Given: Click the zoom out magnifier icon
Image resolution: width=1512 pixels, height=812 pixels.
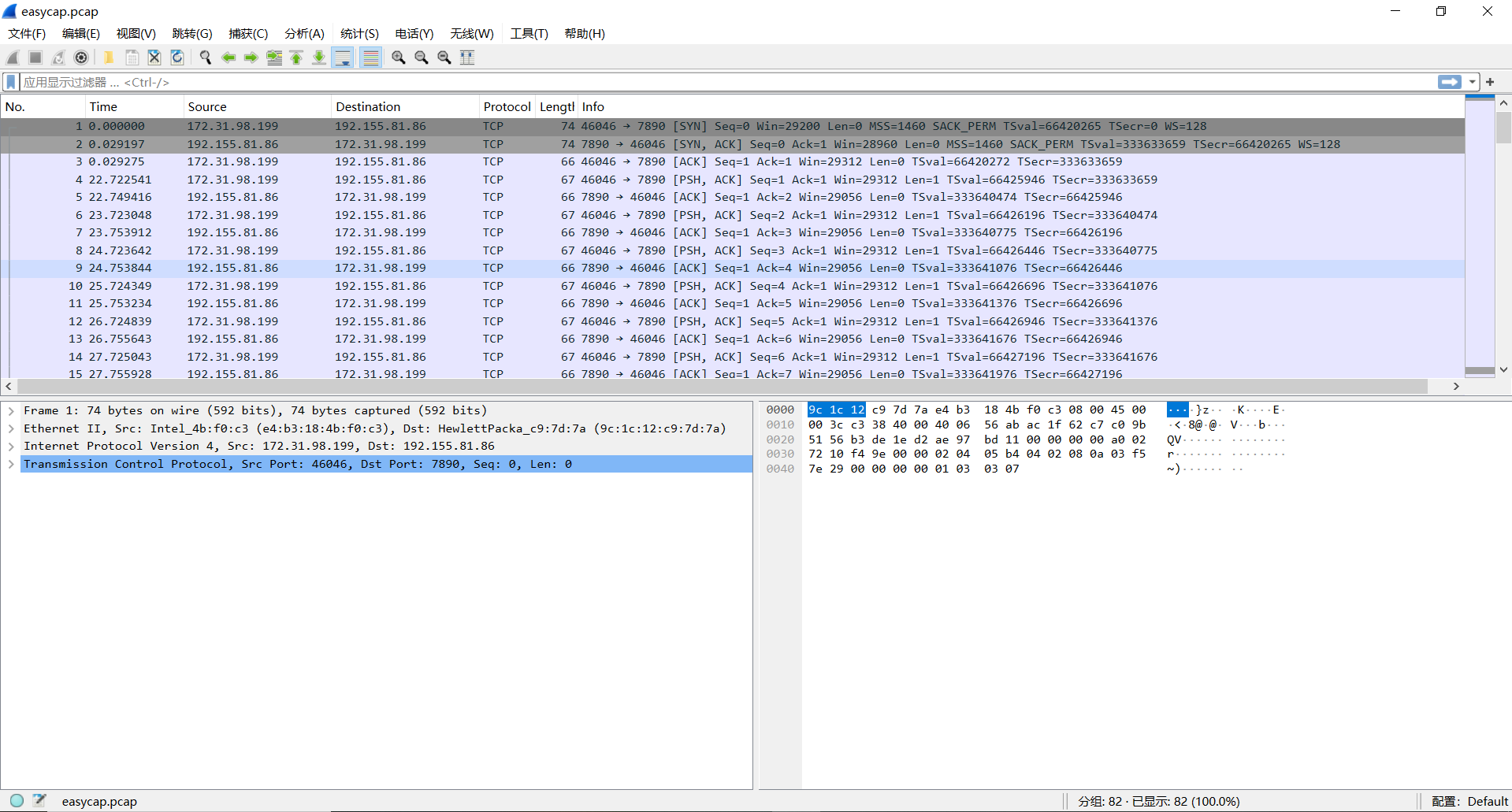Looking at the screenshot, I should (x=422, y=57).
